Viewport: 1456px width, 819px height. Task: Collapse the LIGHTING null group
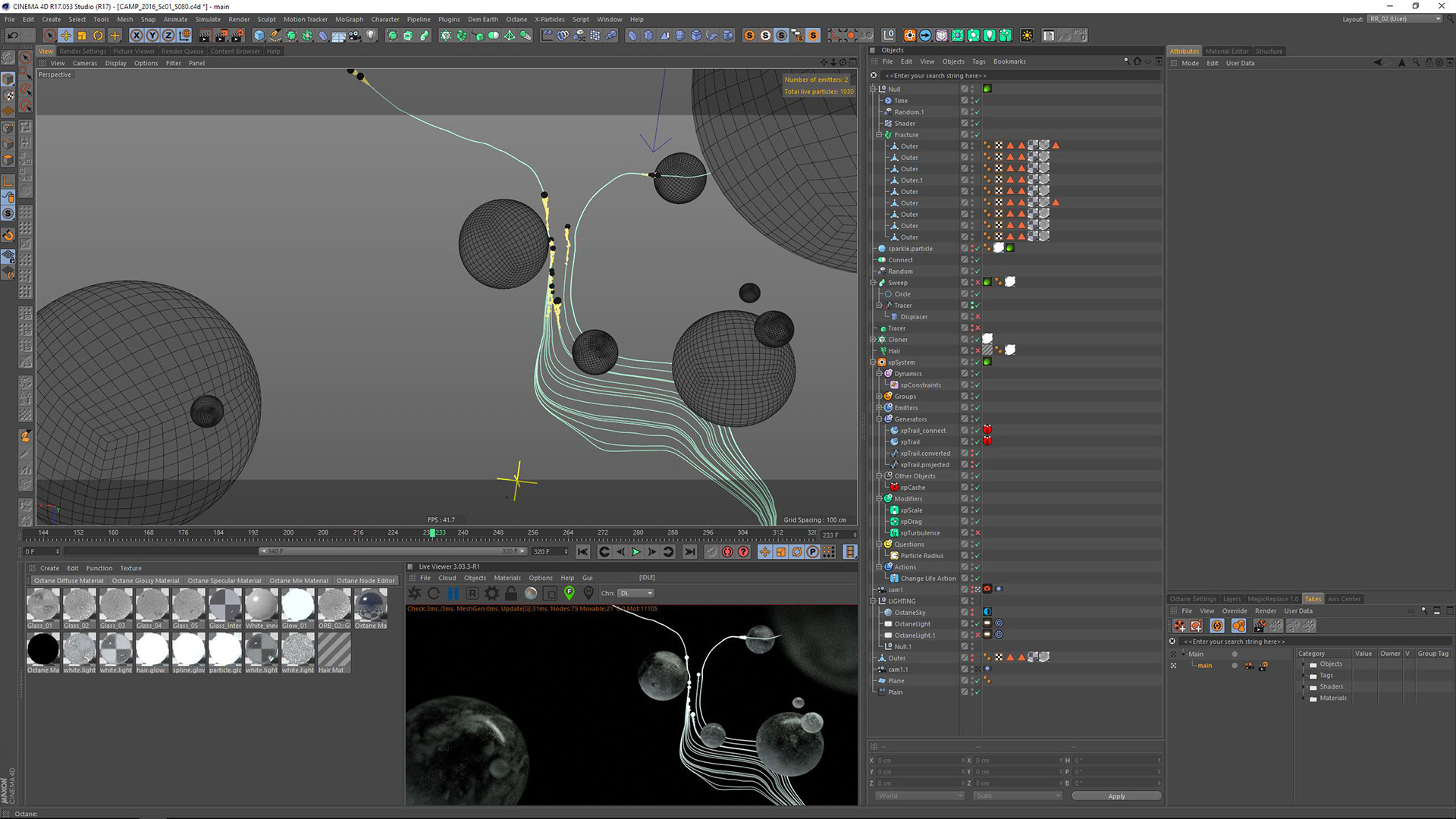click(x=873, y=601)
